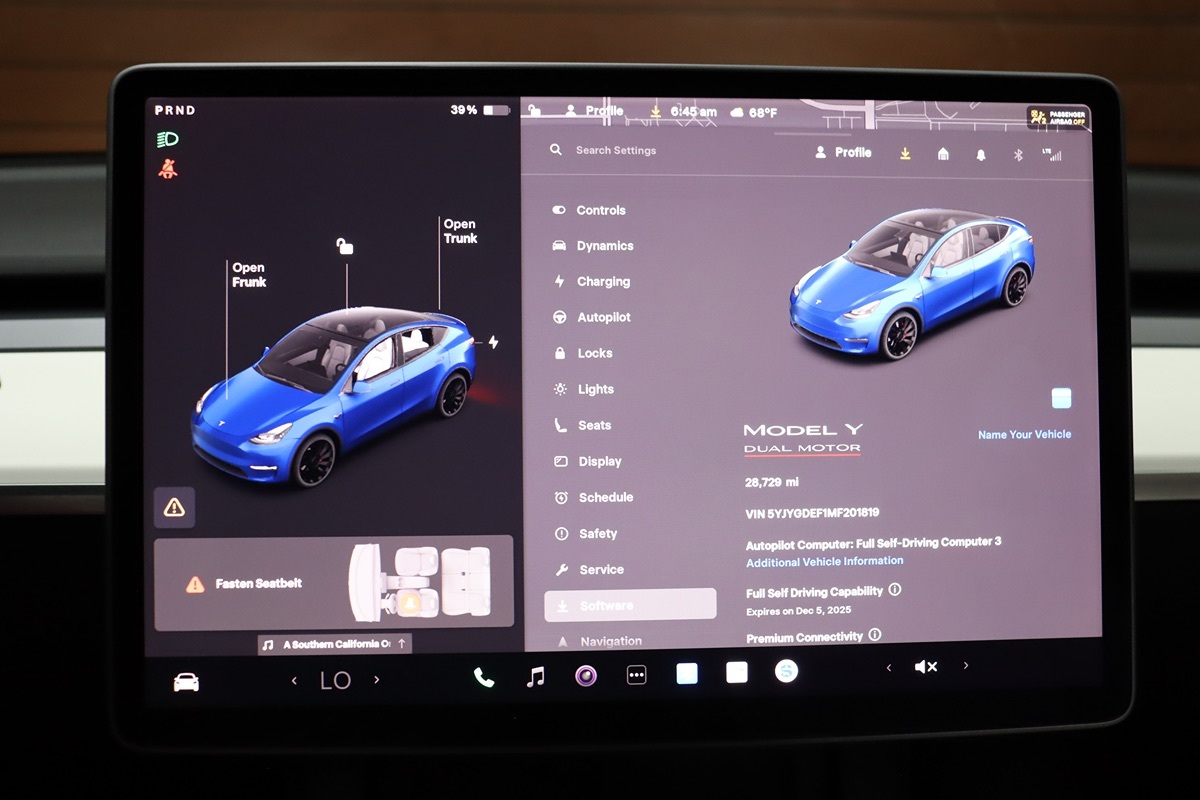Open the charge port lightning icon
This screenshot has height=800, width=1200.
[x=493, y=342]
